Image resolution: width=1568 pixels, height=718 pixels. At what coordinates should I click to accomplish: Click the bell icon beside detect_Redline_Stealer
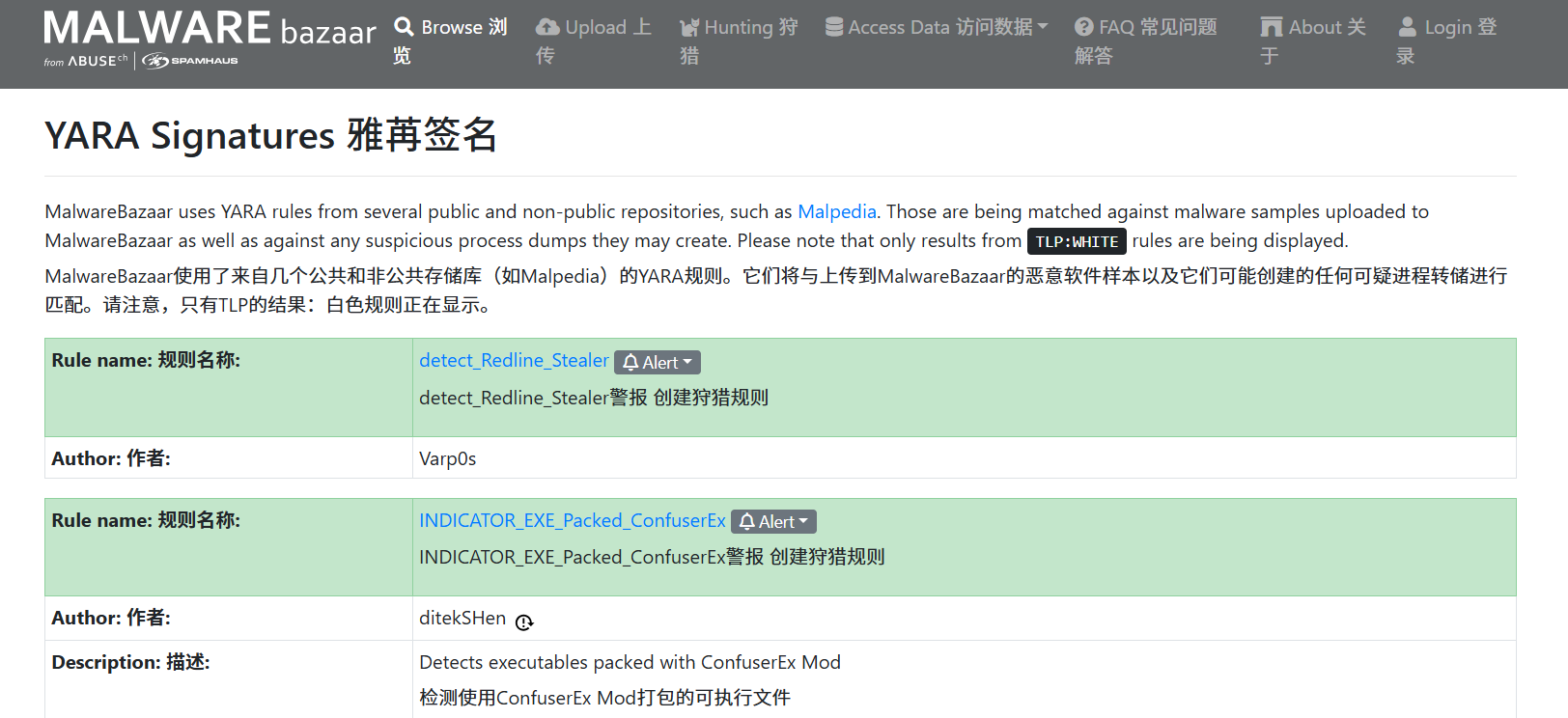coord(630,363)
